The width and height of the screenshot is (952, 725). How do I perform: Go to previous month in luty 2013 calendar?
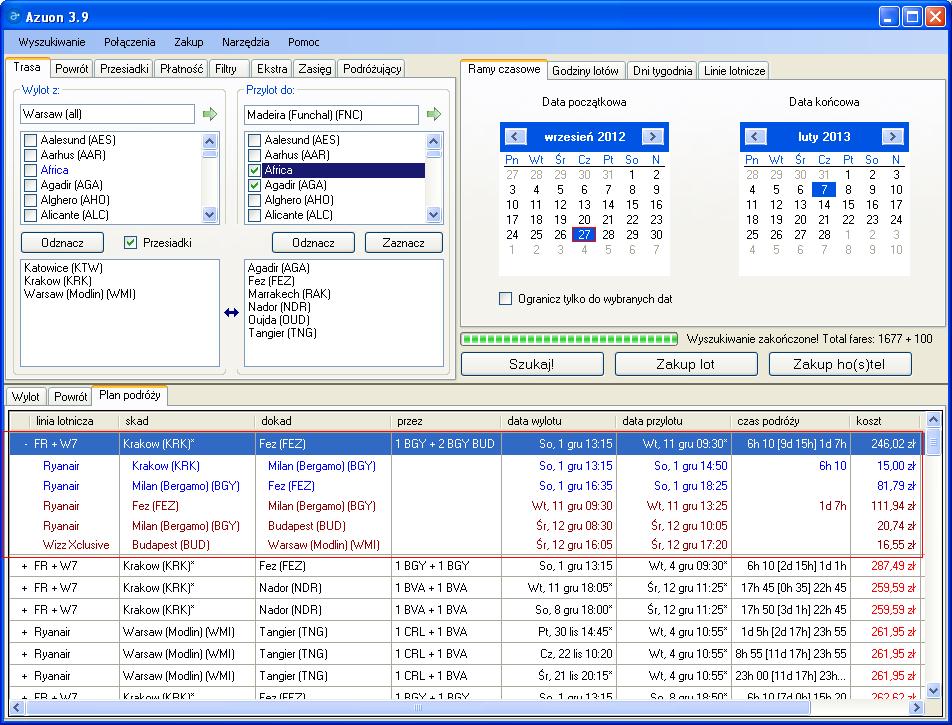[755, 137]
